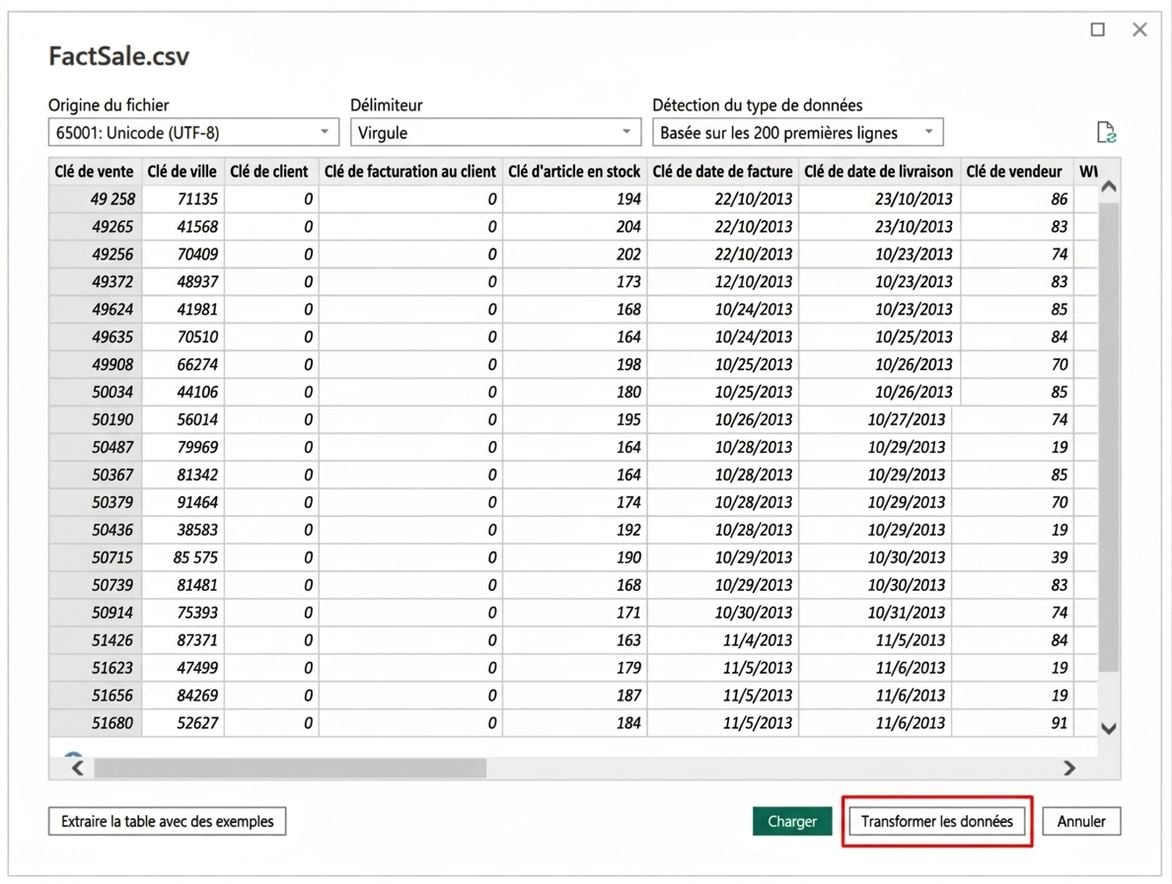This screenshot has width=1172, height=884.
Task: Click the stock item cell 173
Action: coord(575,282)
